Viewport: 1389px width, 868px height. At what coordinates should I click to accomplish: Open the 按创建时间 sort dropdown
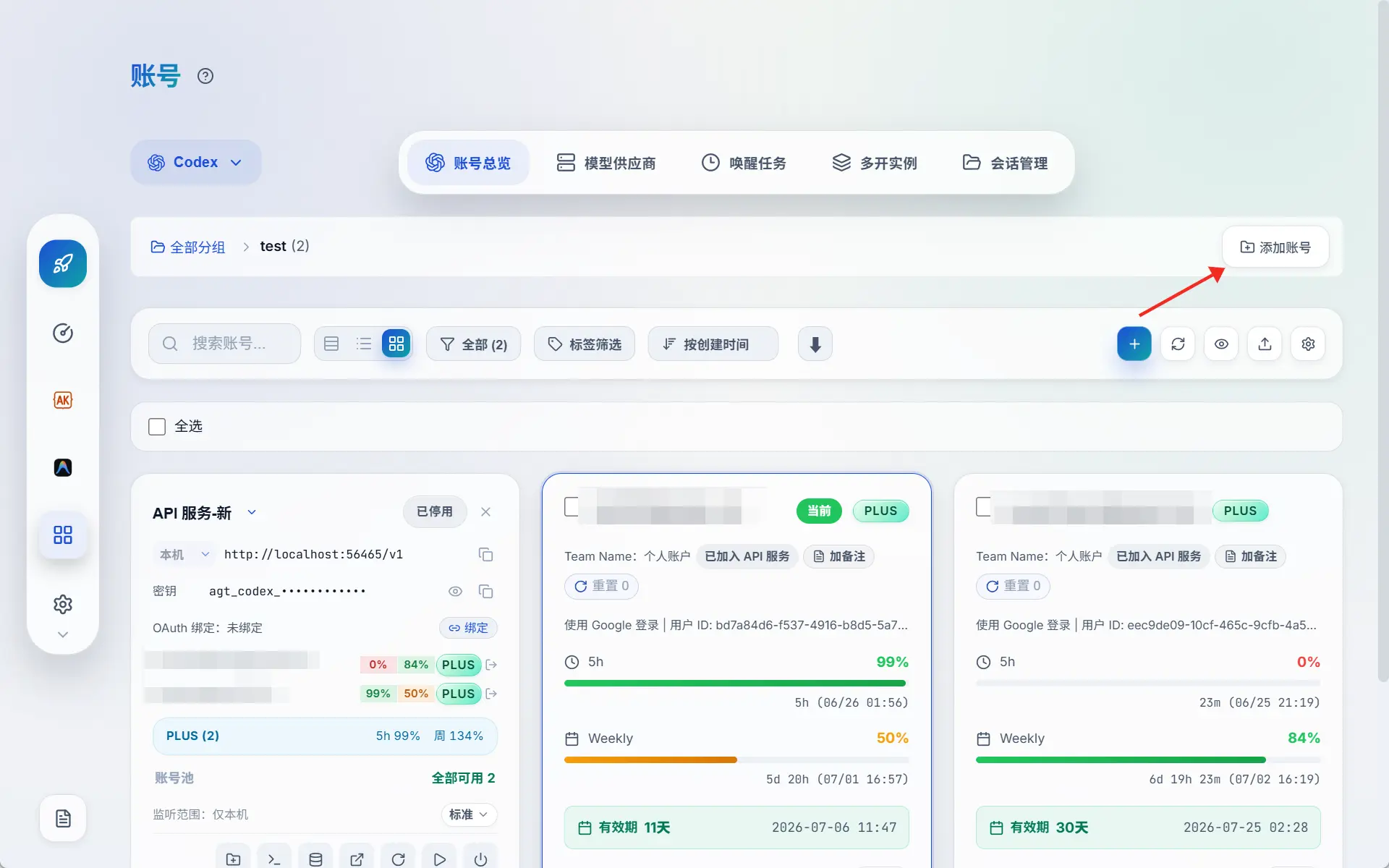point(713,344)
